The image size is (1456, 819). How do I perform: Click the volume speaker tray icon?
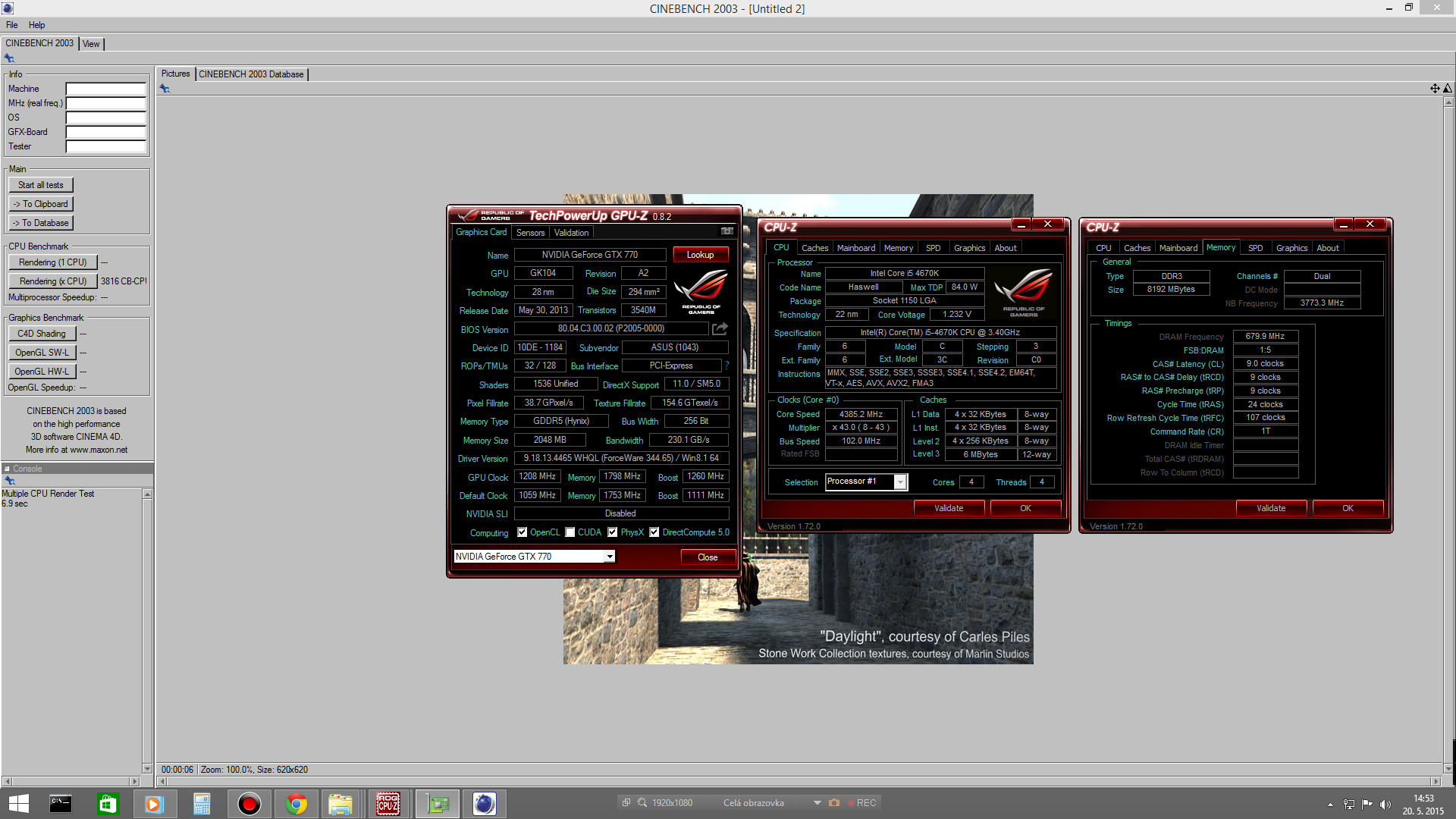pos(1385,805)
